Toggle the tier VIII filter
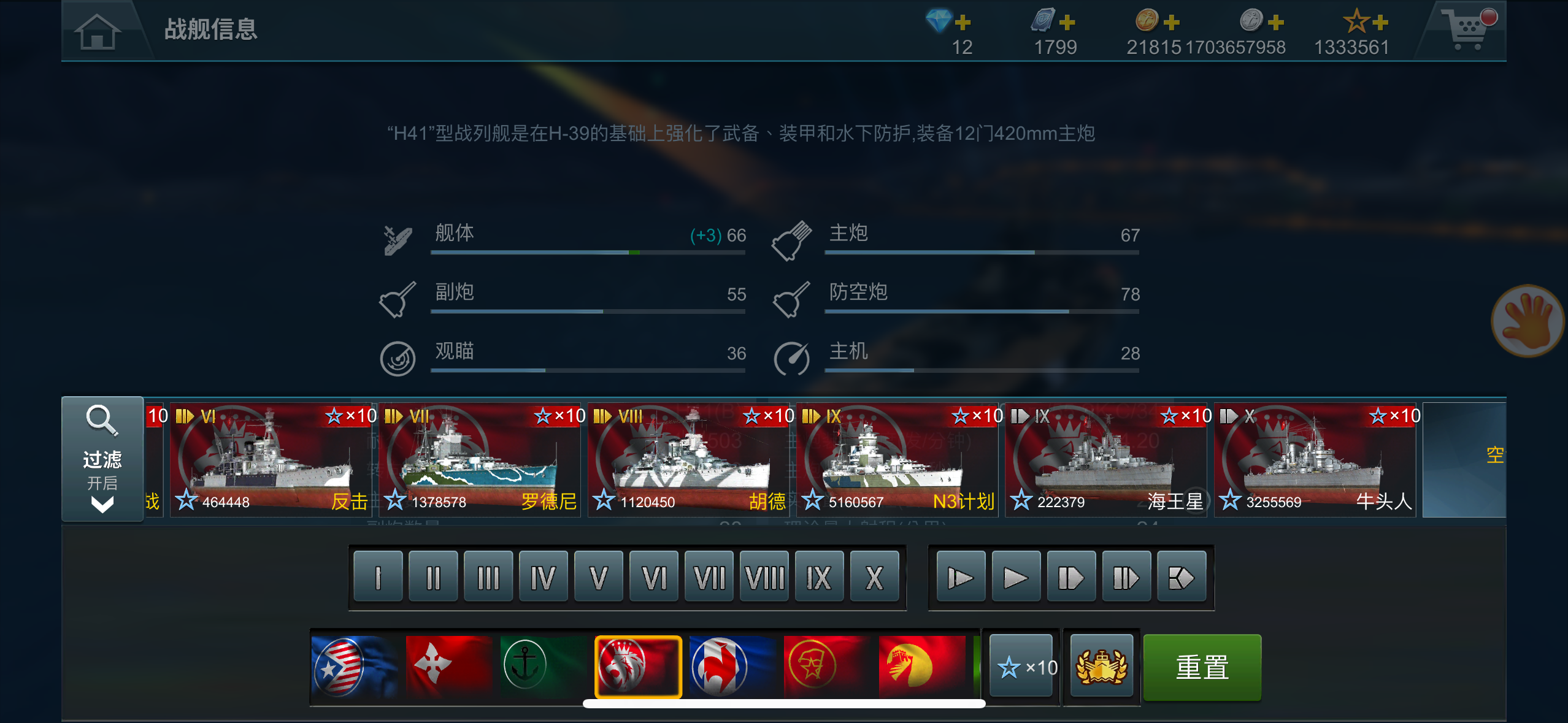This screenshot has height=723, width=1568. coord(764,577)
